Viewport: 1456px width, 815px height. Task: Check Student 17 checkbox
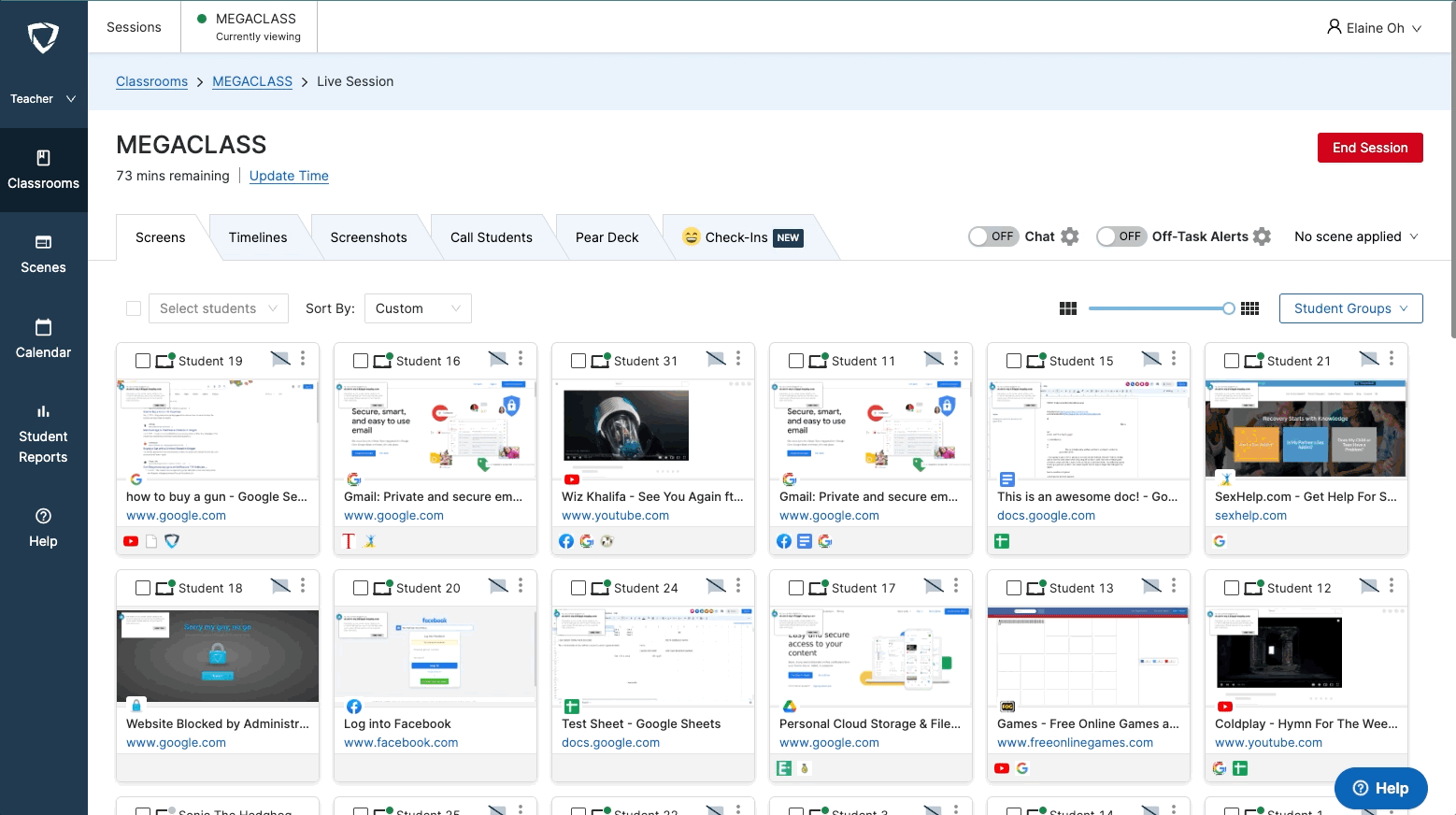pos(796,588)
